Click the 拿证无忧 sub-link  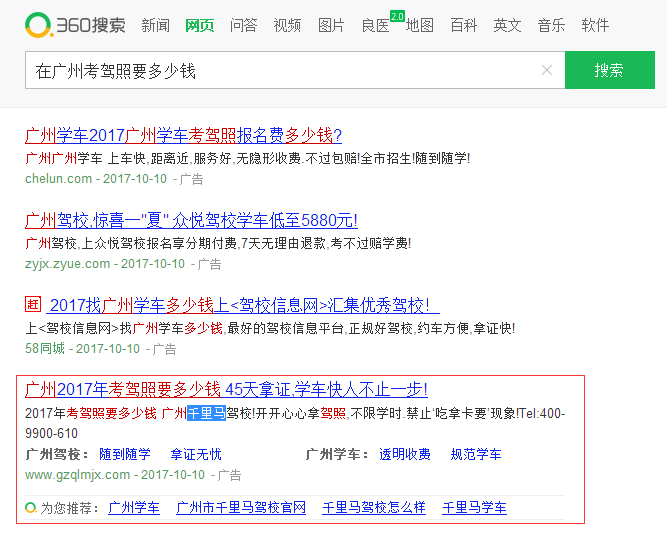pyautogui.click(x=196, y=454)
